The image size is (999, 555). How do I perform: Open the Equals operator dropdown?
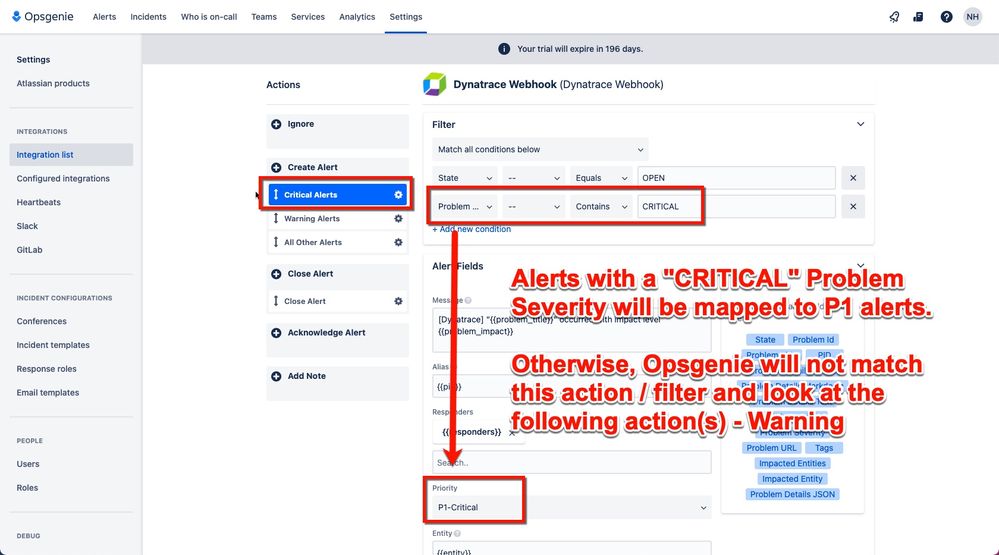tap(601, 178)
